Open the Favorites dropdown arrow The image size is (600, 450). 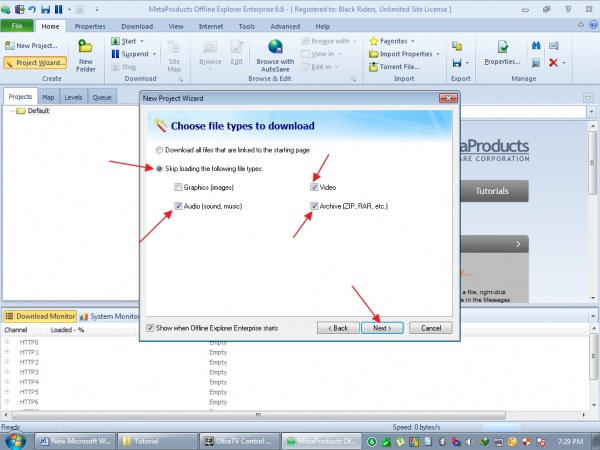click(412, 41)
